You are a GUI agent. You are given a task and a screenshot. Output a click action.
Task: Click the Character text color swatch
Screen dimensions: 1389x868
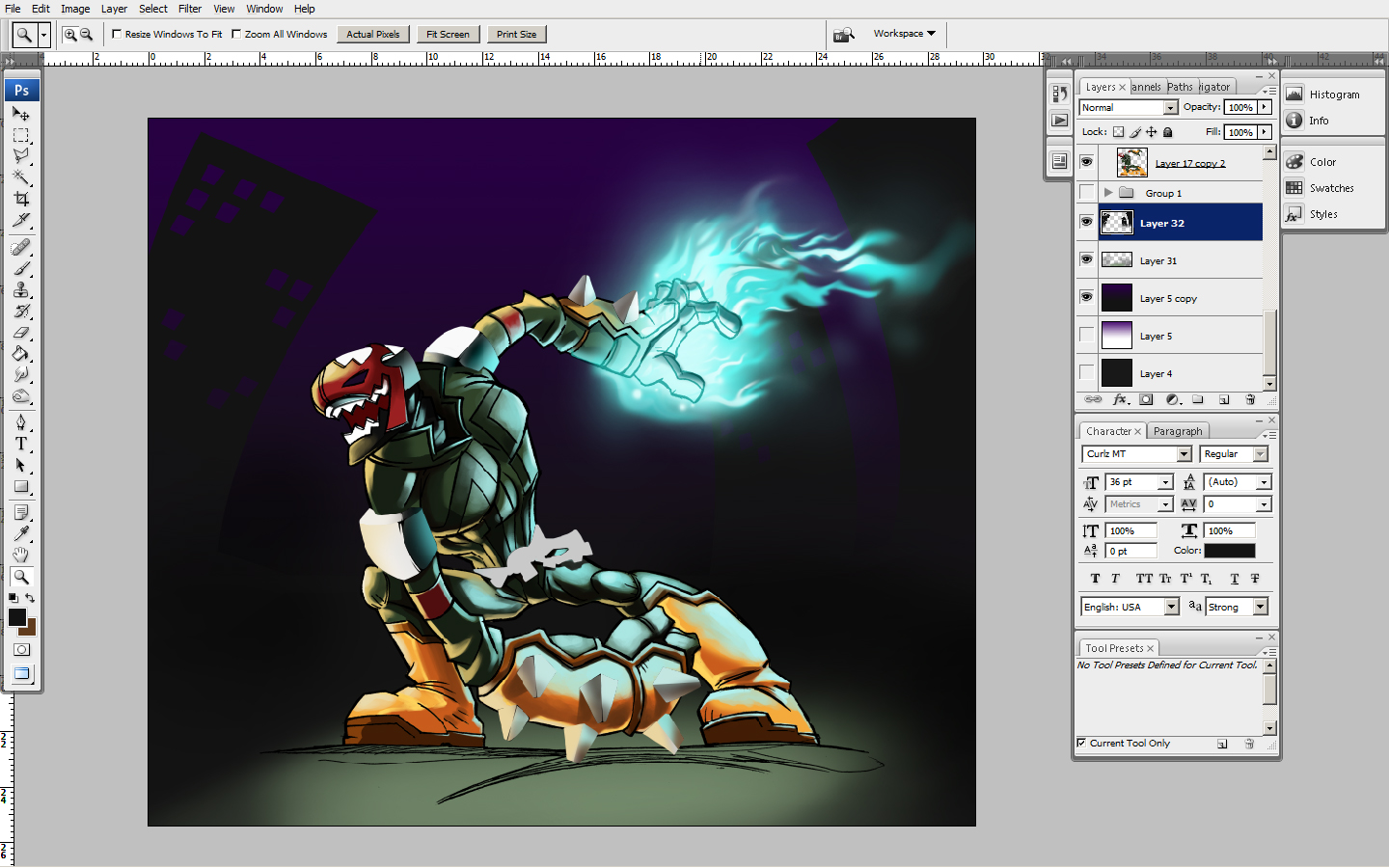coord(1229,551)
